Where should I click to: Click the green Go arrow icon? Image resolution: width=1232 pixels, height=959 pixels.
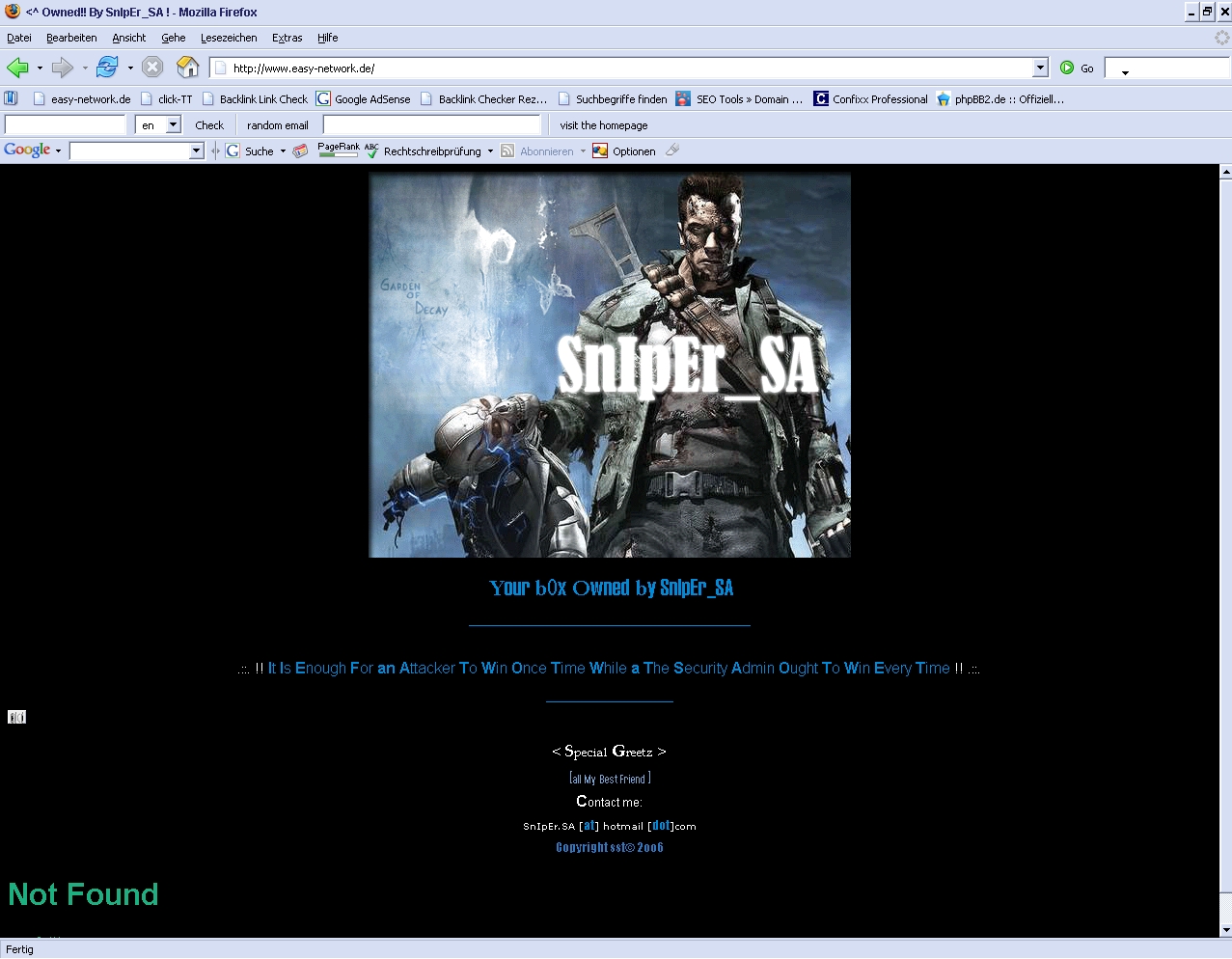(x=1067, y=68)
